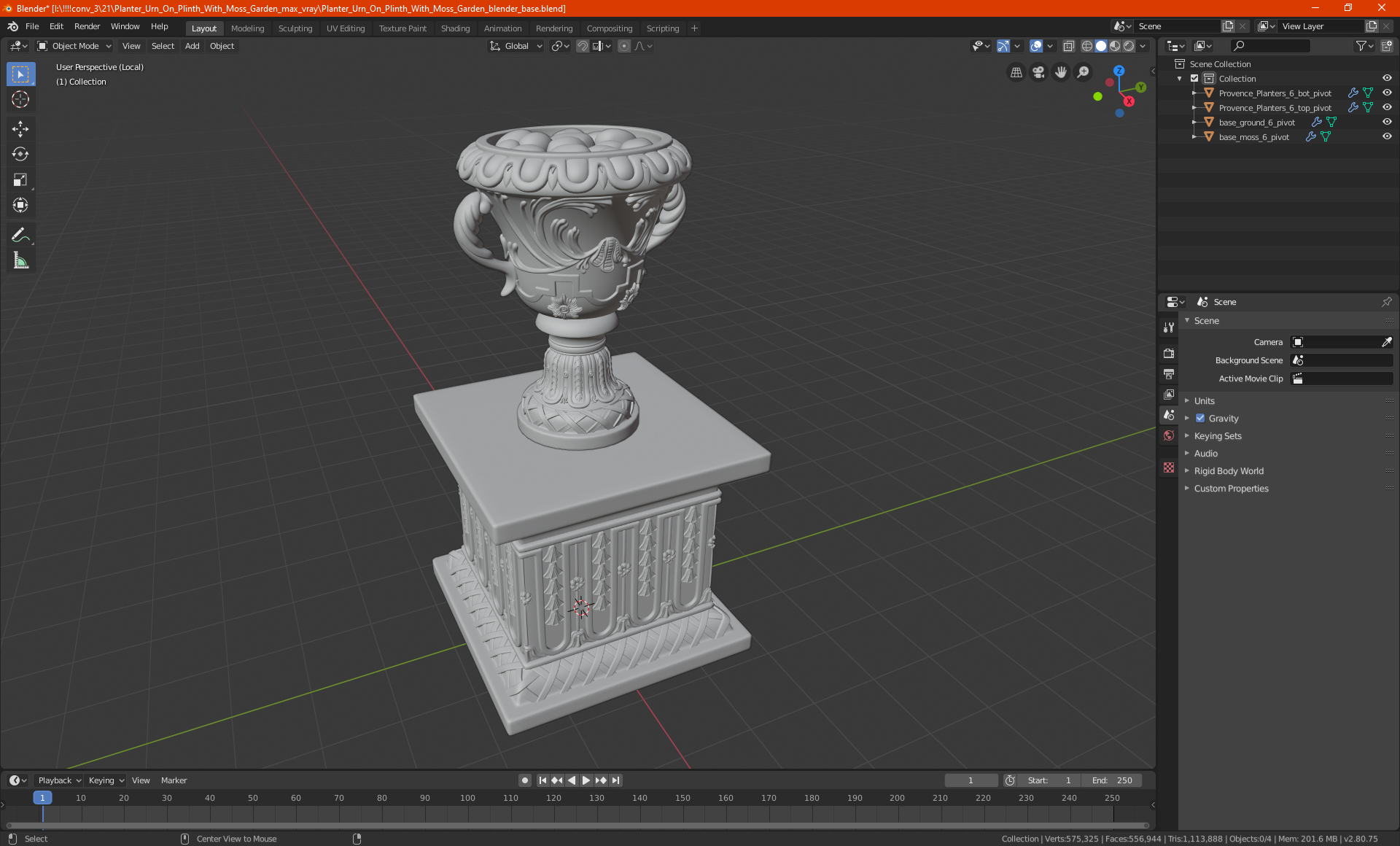This screenshot has height=846, width=1400.
Task: Expand Custom Properties panel
Action: [x=1231, y=489]
